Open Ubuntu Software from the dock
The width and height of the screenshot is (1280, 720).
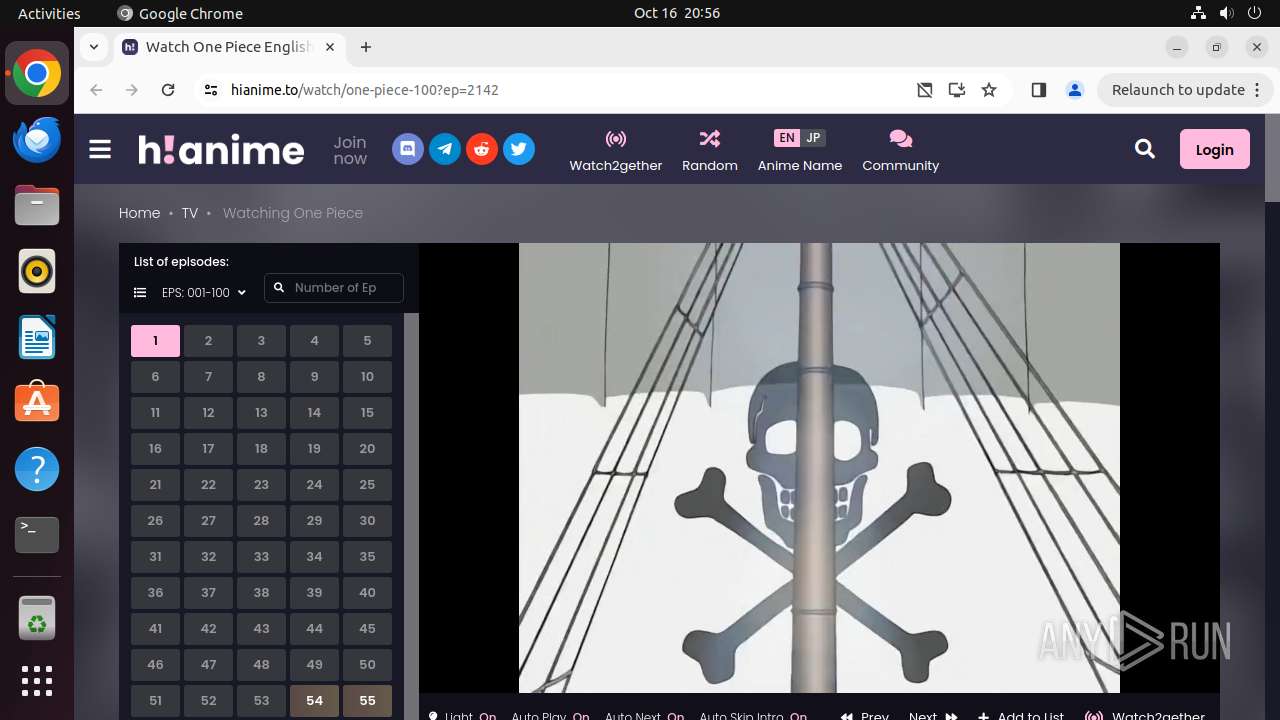pyautogui.click(x=37, y=403)
